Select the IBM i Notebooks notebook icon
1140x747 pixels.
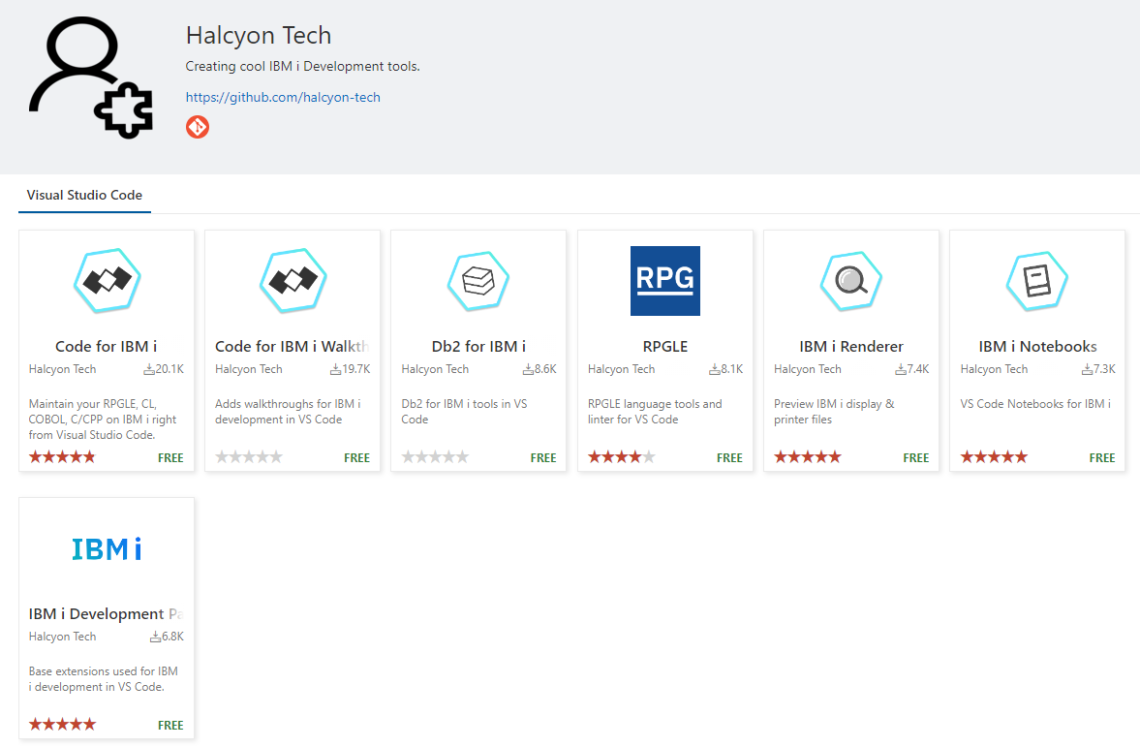point(1036,280)
